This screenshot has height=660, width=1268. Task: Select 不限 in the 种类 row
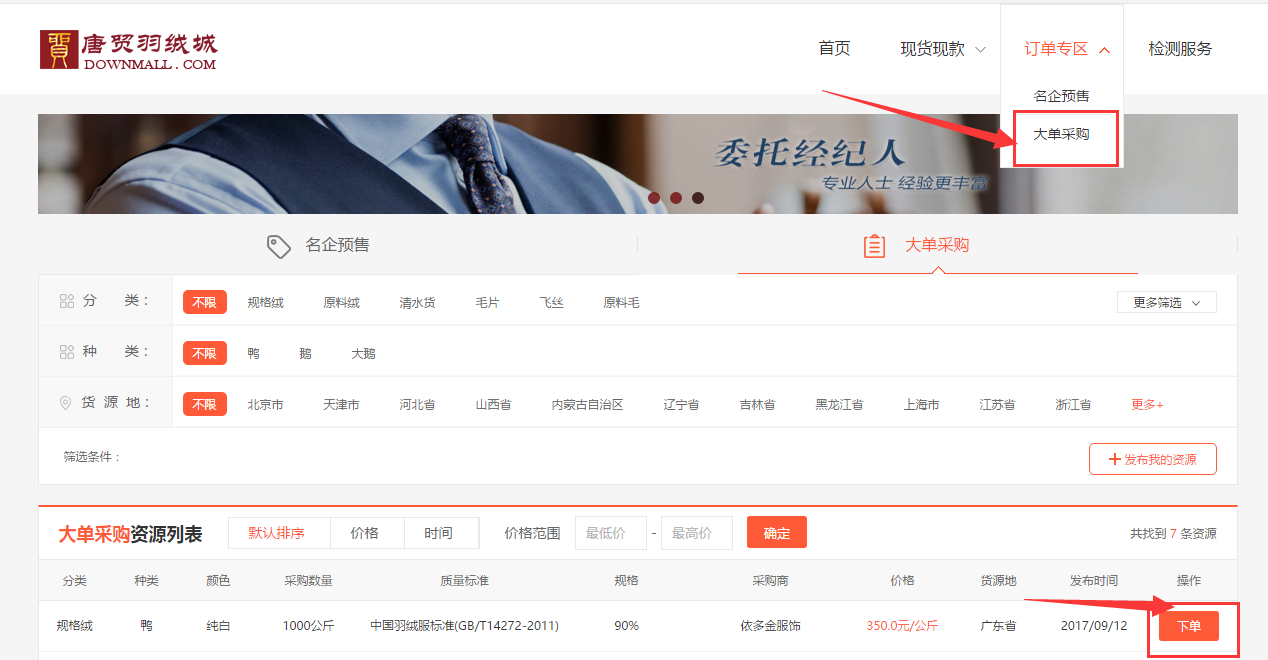(x=205, y=353)
